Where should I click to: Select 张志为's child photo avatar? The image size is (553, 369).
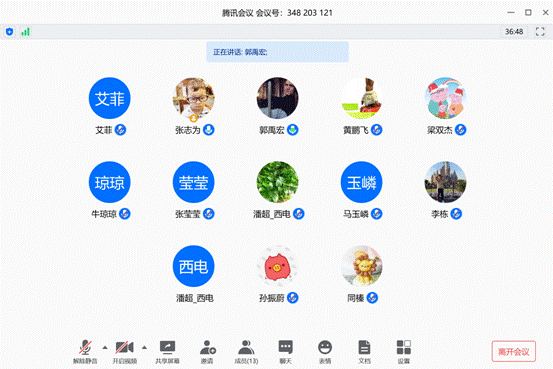194,98
